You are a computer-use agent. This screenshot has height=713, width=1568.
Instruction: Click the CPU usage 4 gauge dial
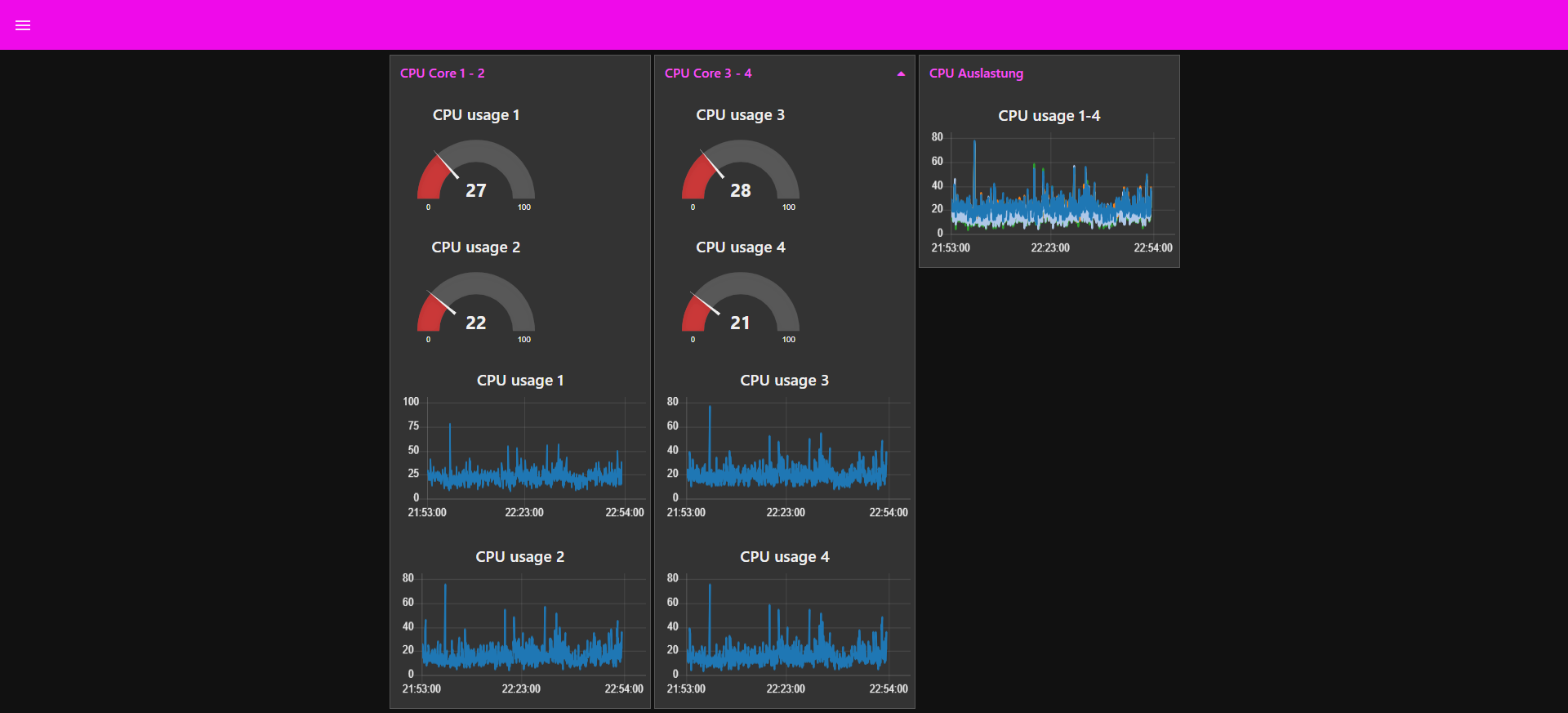coord(741,302)
